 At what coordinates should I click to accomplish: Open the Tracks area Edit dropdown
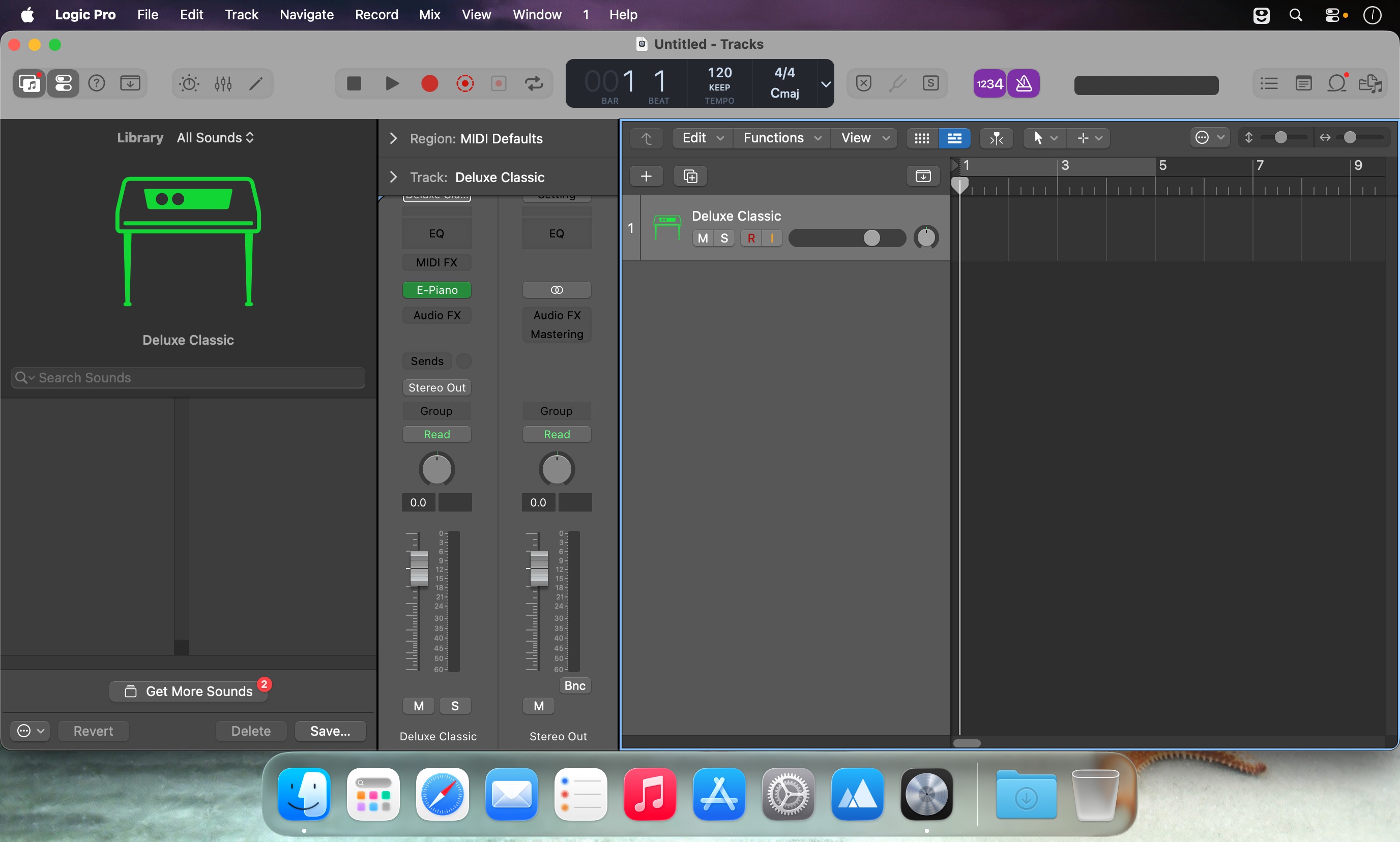click(703, 138)
